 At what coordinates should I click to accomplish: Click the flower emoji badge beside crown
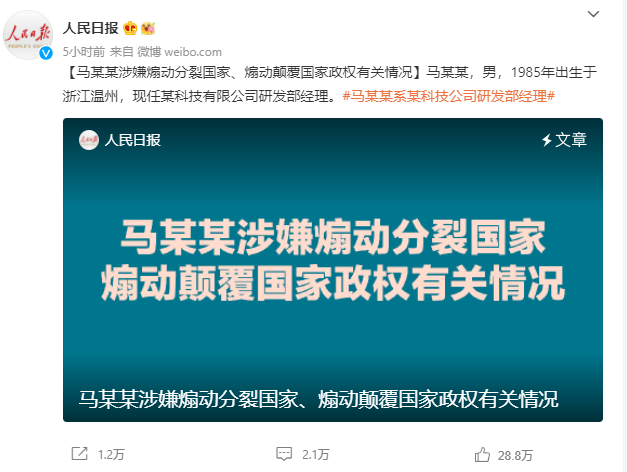148,28
